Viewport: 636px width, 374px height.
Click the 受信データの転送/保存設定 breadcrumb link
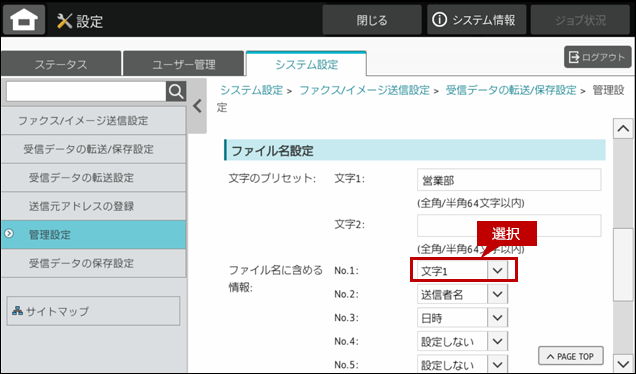pyautogui.click(x=511, y=90)
